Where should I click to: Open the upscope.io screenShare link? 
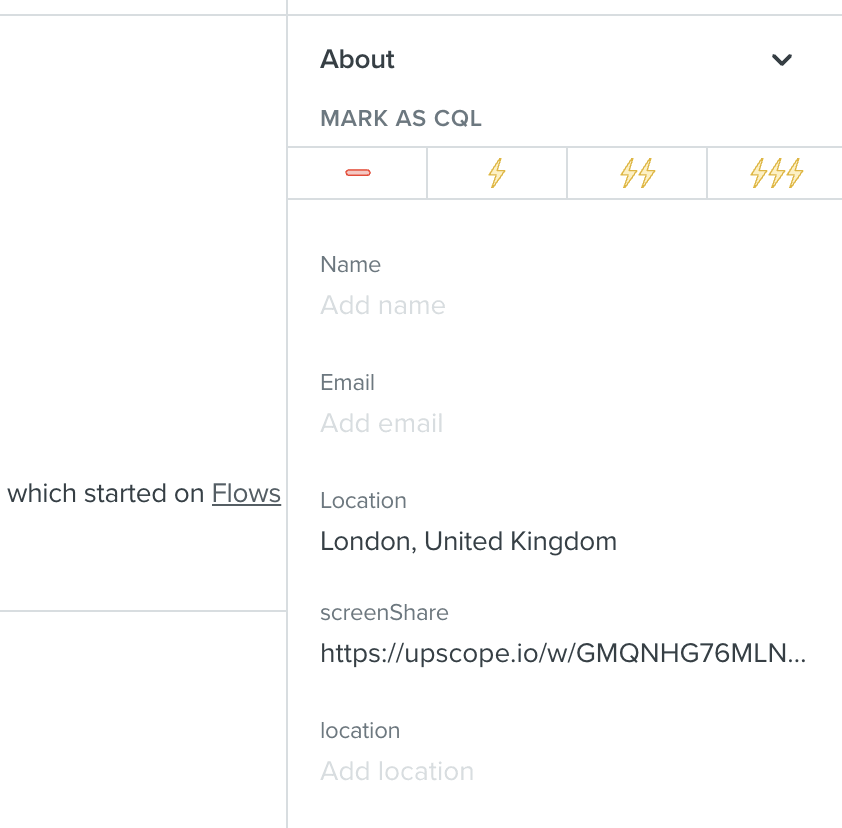(x=563, y=653)
